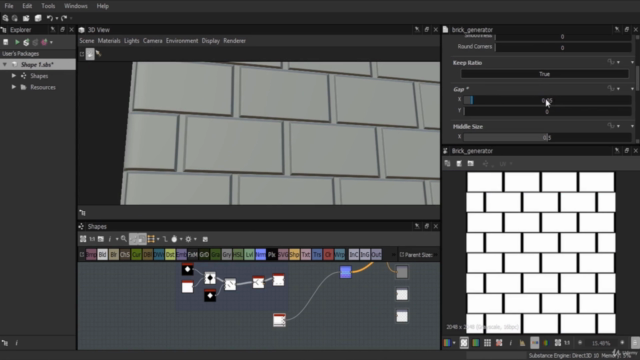
Task: Click the Round Corners value field
Action: [562, 47]
